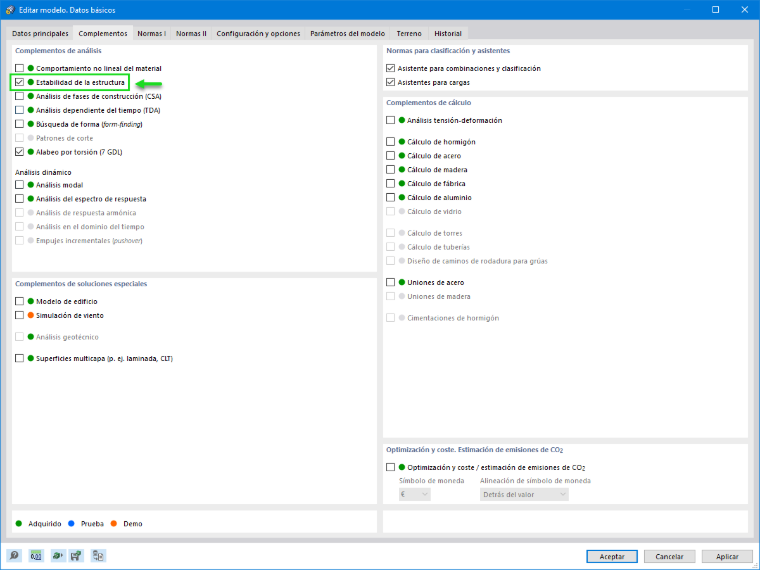Uncheck Asistente para combinaciones y clasificación
Viewport: 760px width, 570px height.
coord(391,68)
